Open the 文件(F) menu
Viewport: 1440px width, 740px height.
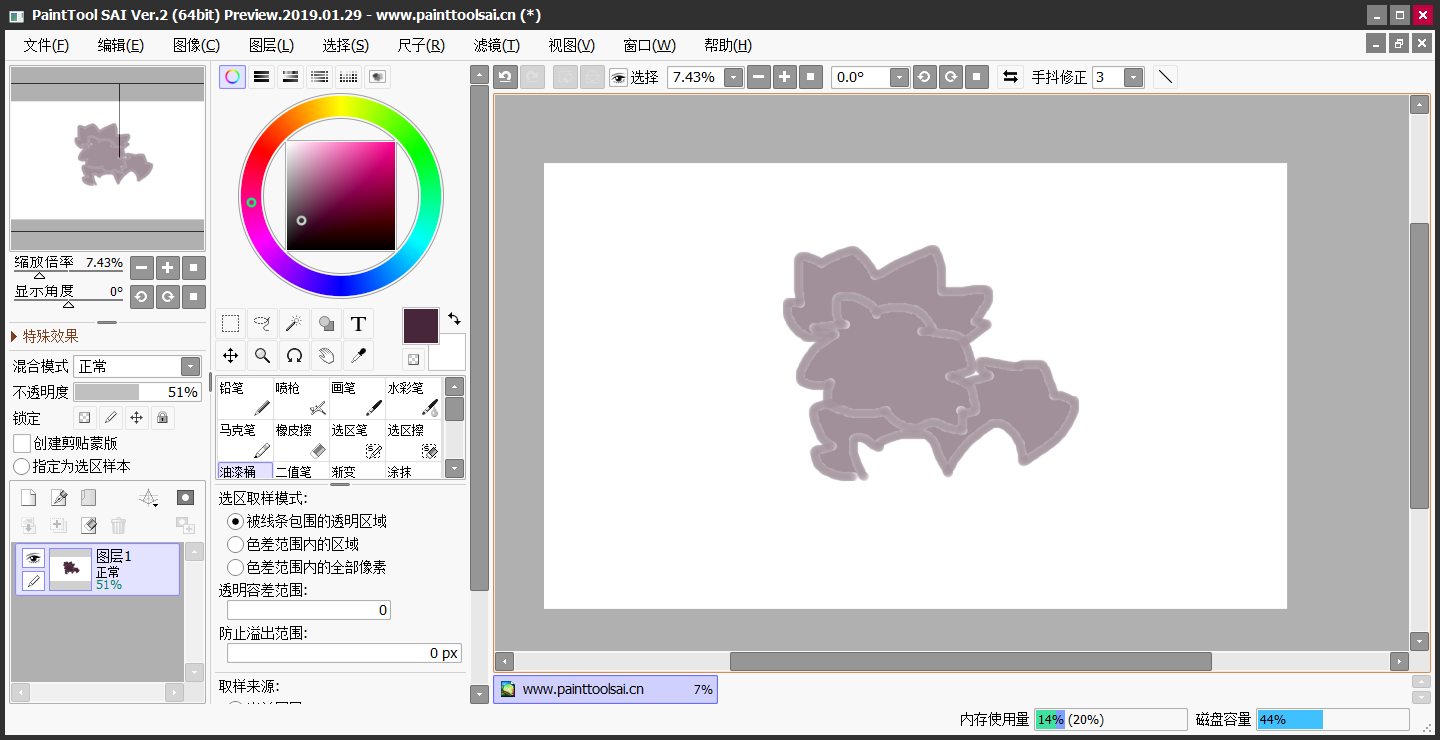click(46, 45)
